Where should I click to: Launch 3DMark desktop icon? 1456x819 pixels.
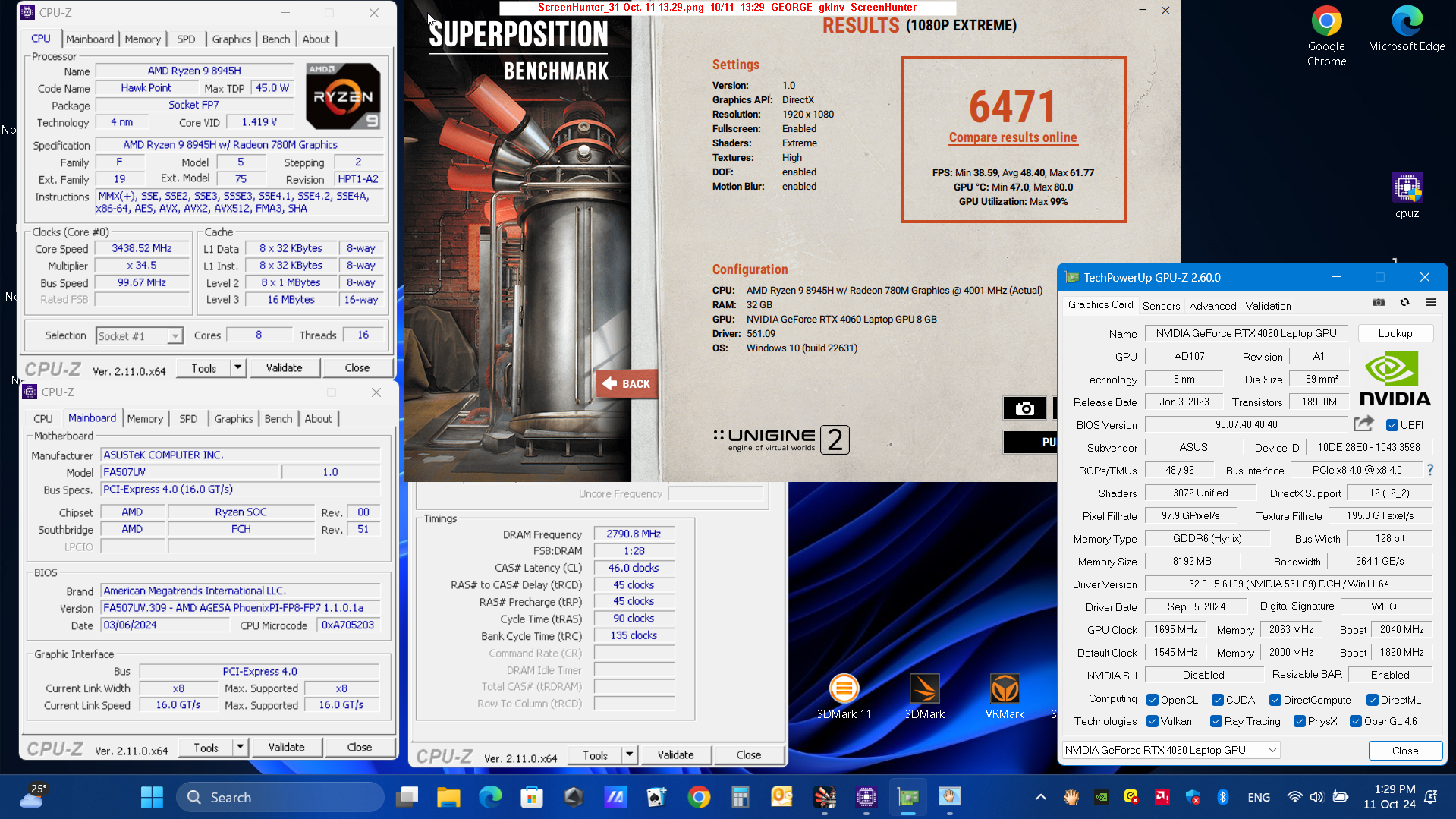(924, 697)
